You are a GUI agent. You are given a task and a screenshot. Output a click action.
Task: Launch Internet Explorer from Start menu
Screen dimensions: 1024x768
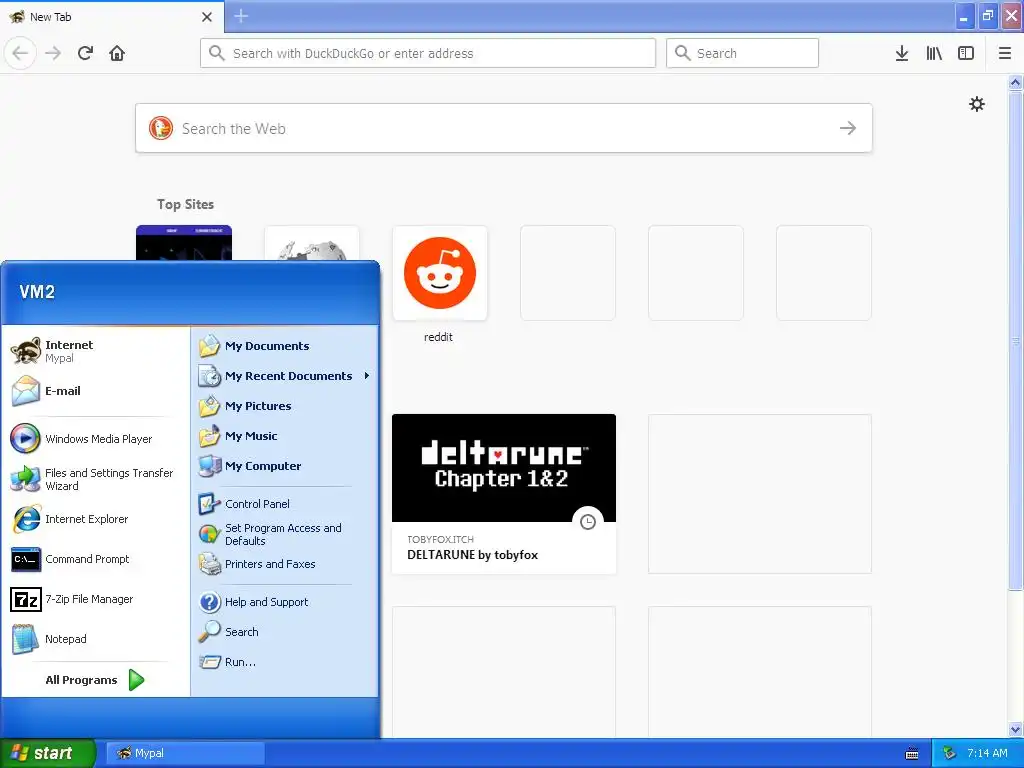coord(95,519)
